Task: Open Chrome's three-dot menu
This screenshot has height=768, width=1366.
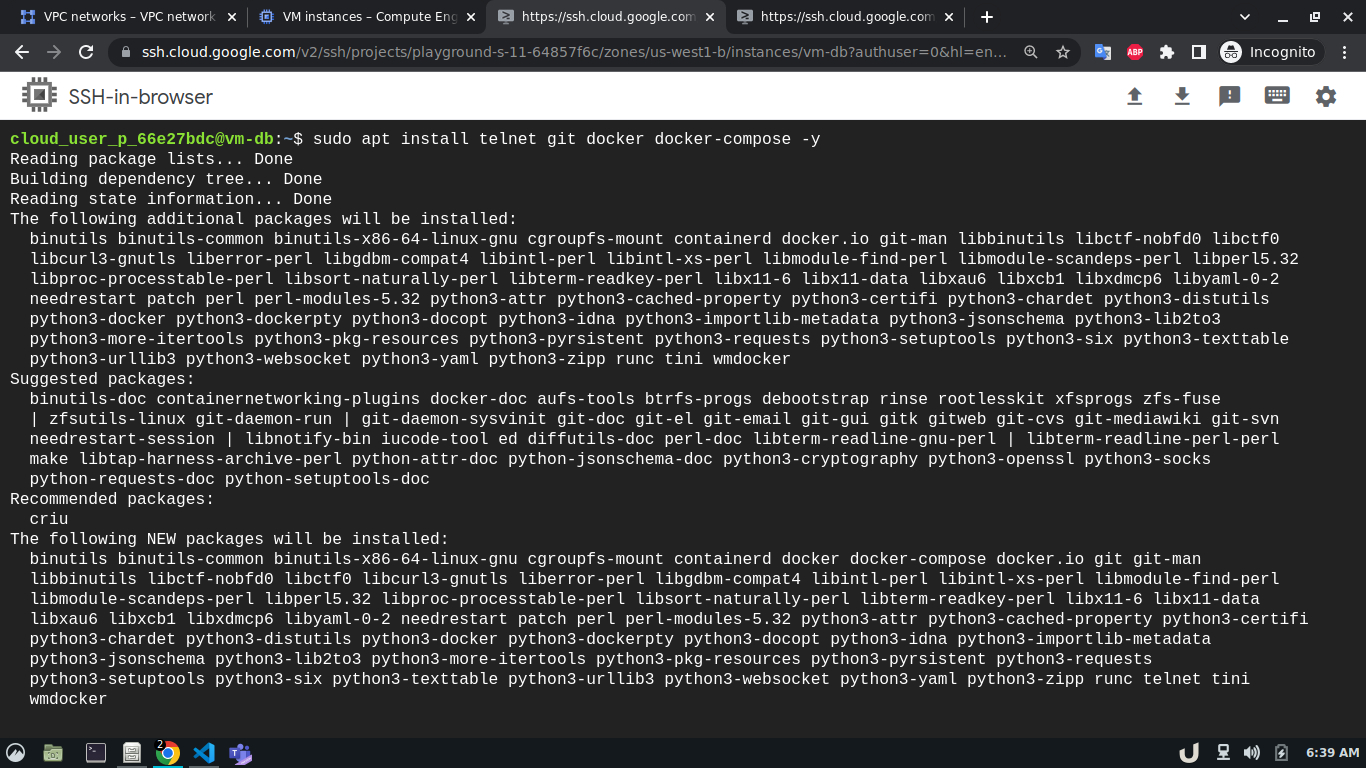Action: (1344, 52)
